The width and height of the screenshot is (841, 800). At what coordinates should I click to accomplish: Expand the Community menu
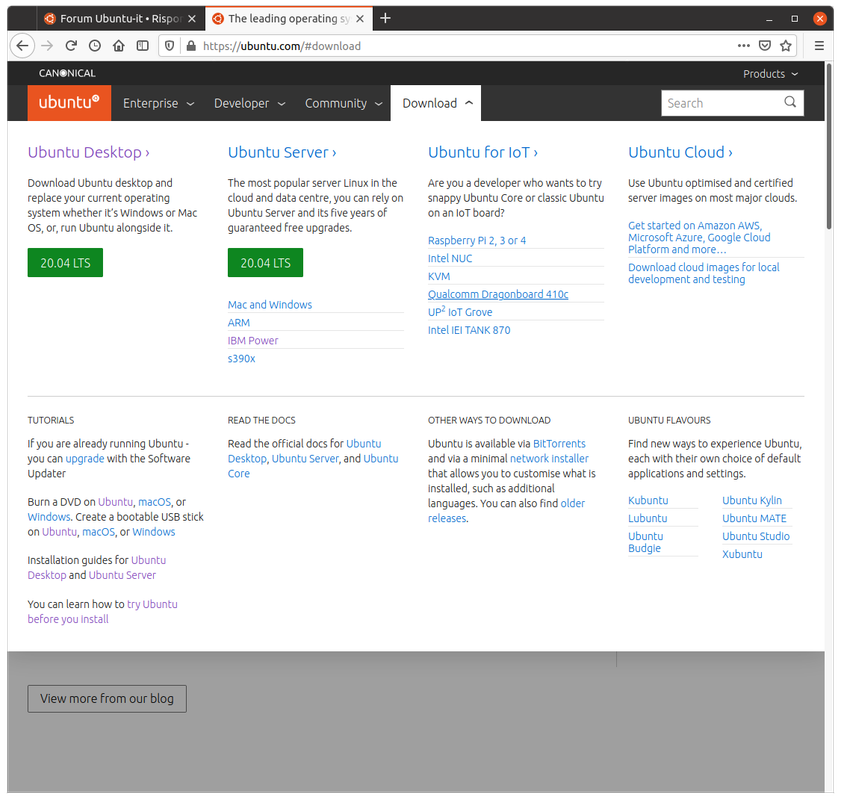(343, 103)
